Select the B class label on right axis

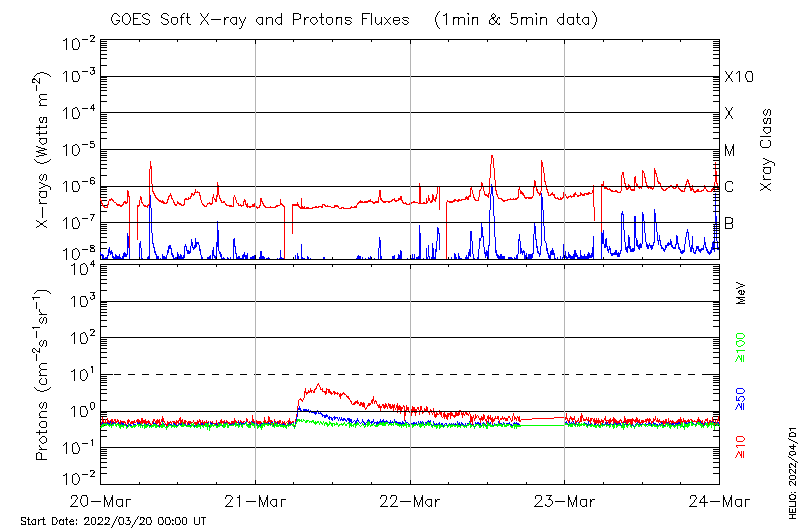(729, 223)
